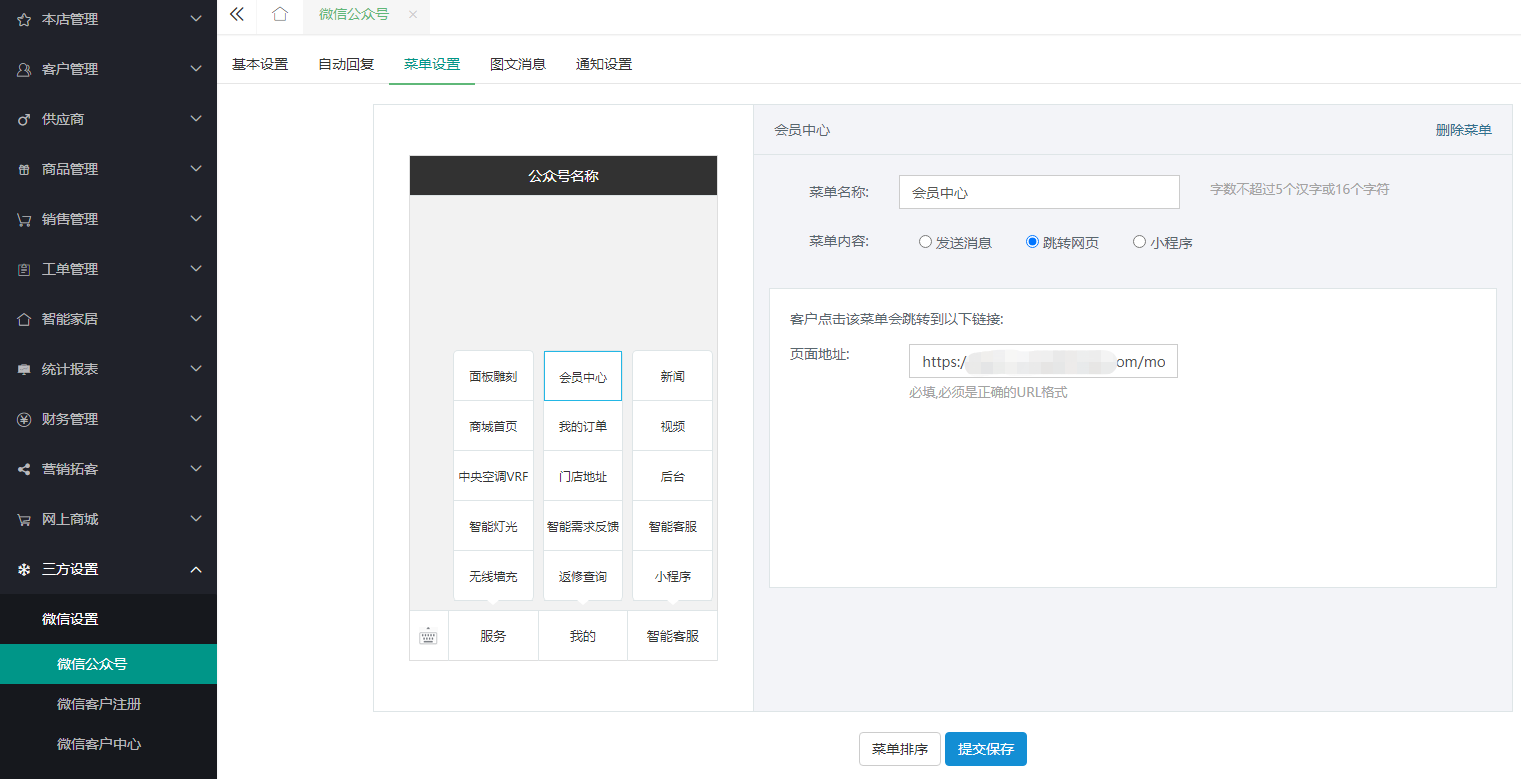Click the share icon beside 营销拓客
1521x779 pixels.
click(x=24, y=469)
